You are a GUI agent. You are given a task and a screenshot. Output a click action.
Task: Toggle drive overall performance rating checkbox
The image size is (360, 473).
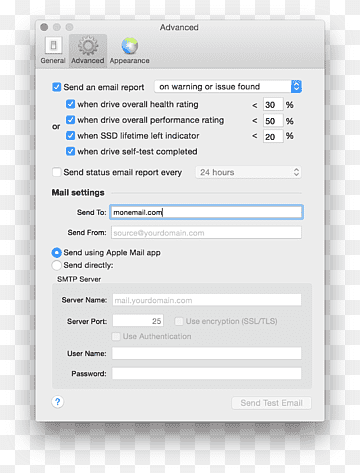(70, 120)
